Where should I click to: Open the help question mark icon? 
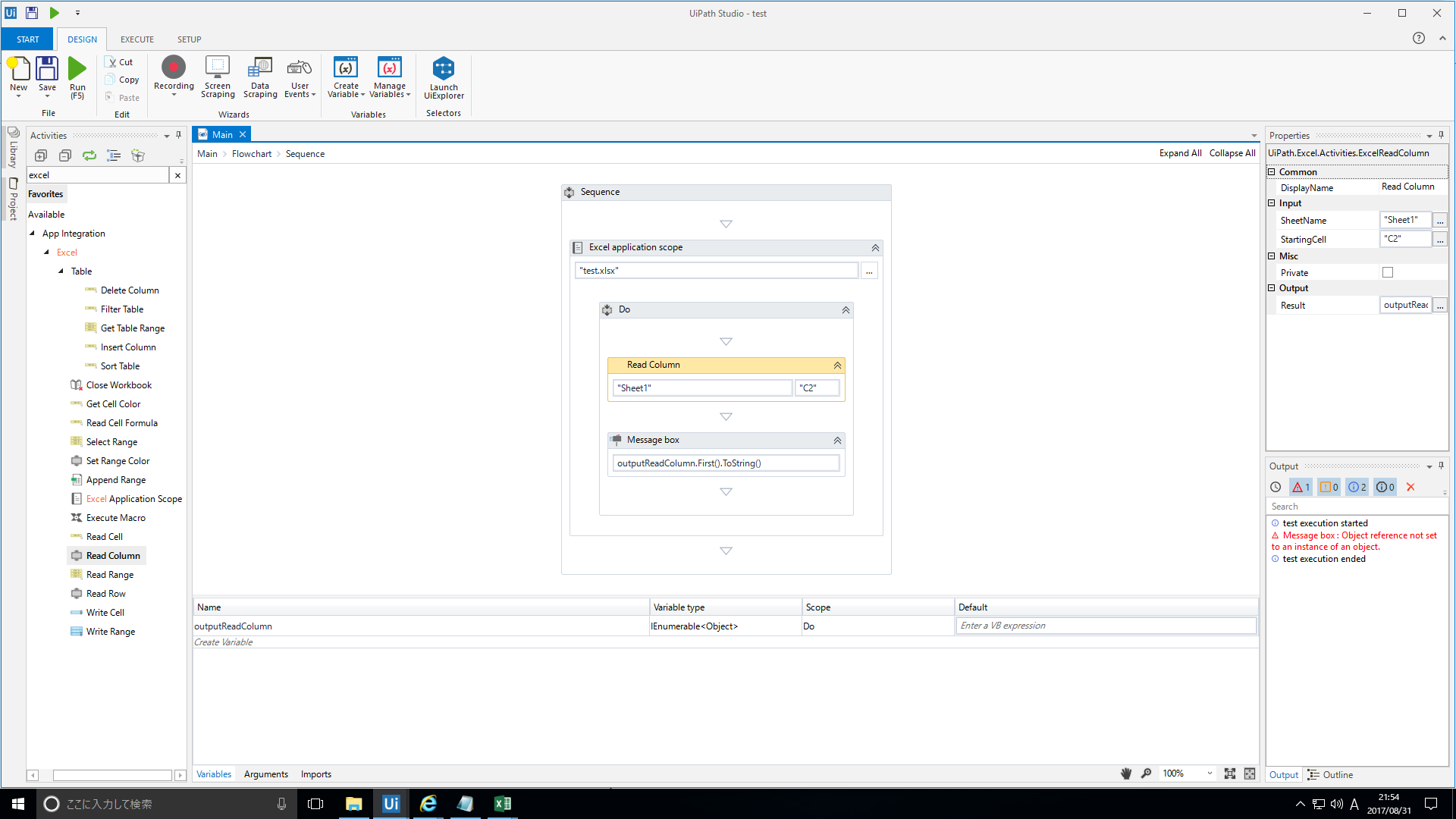coord(1418,39)
